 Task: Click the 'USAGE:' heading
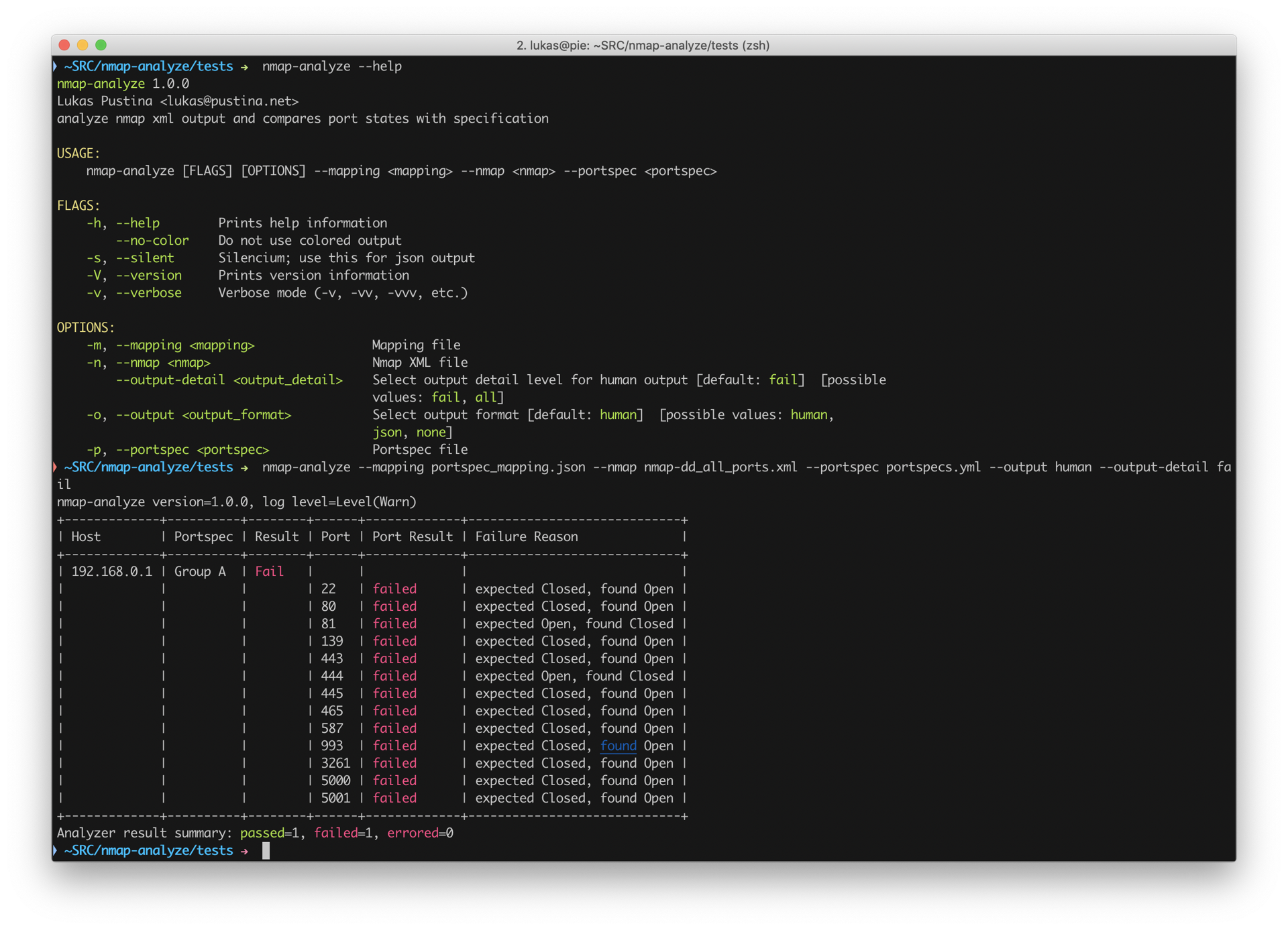[78, 153]
